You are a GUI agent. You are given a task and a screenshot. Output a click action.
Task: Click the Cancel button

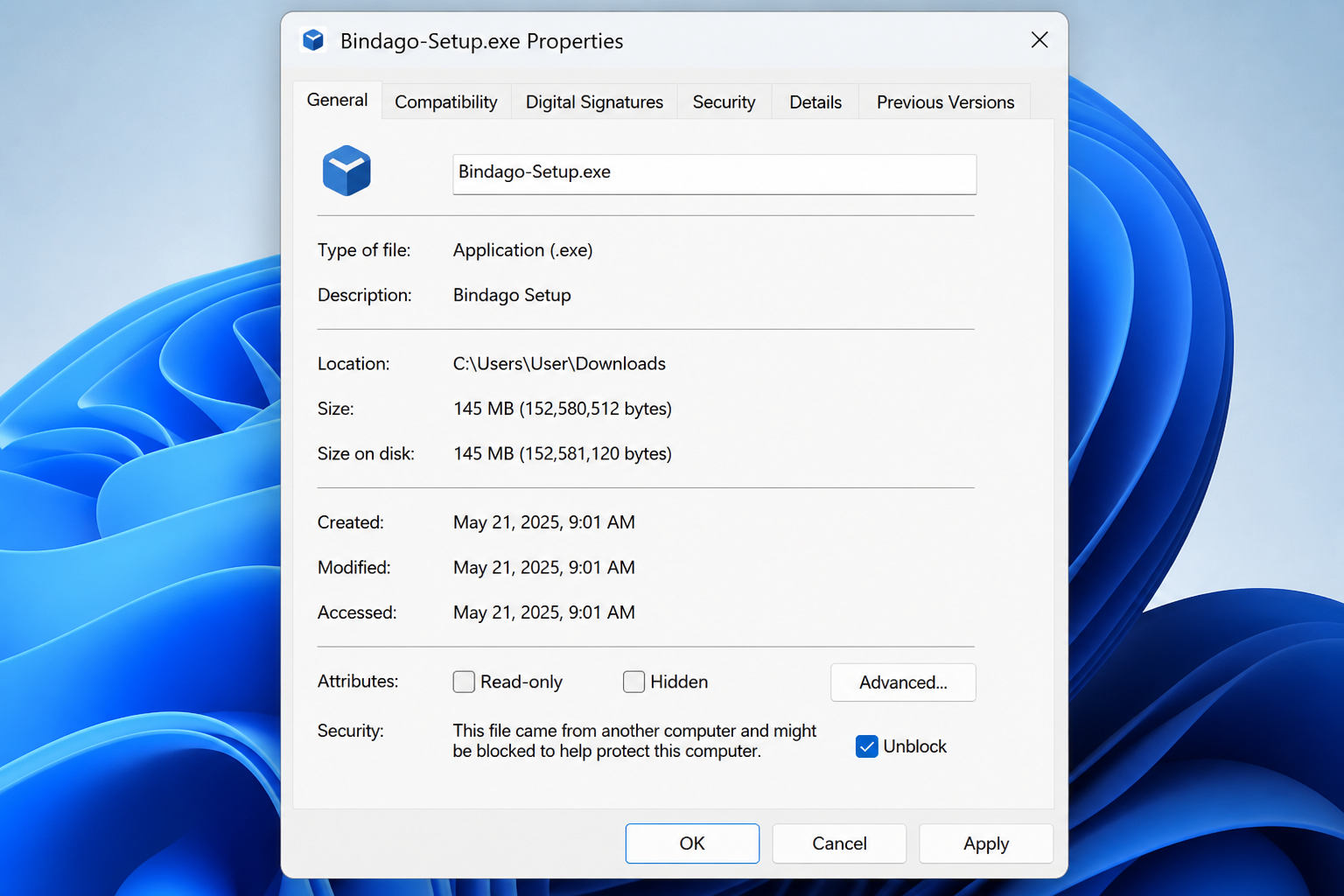(x=839, y=843)
